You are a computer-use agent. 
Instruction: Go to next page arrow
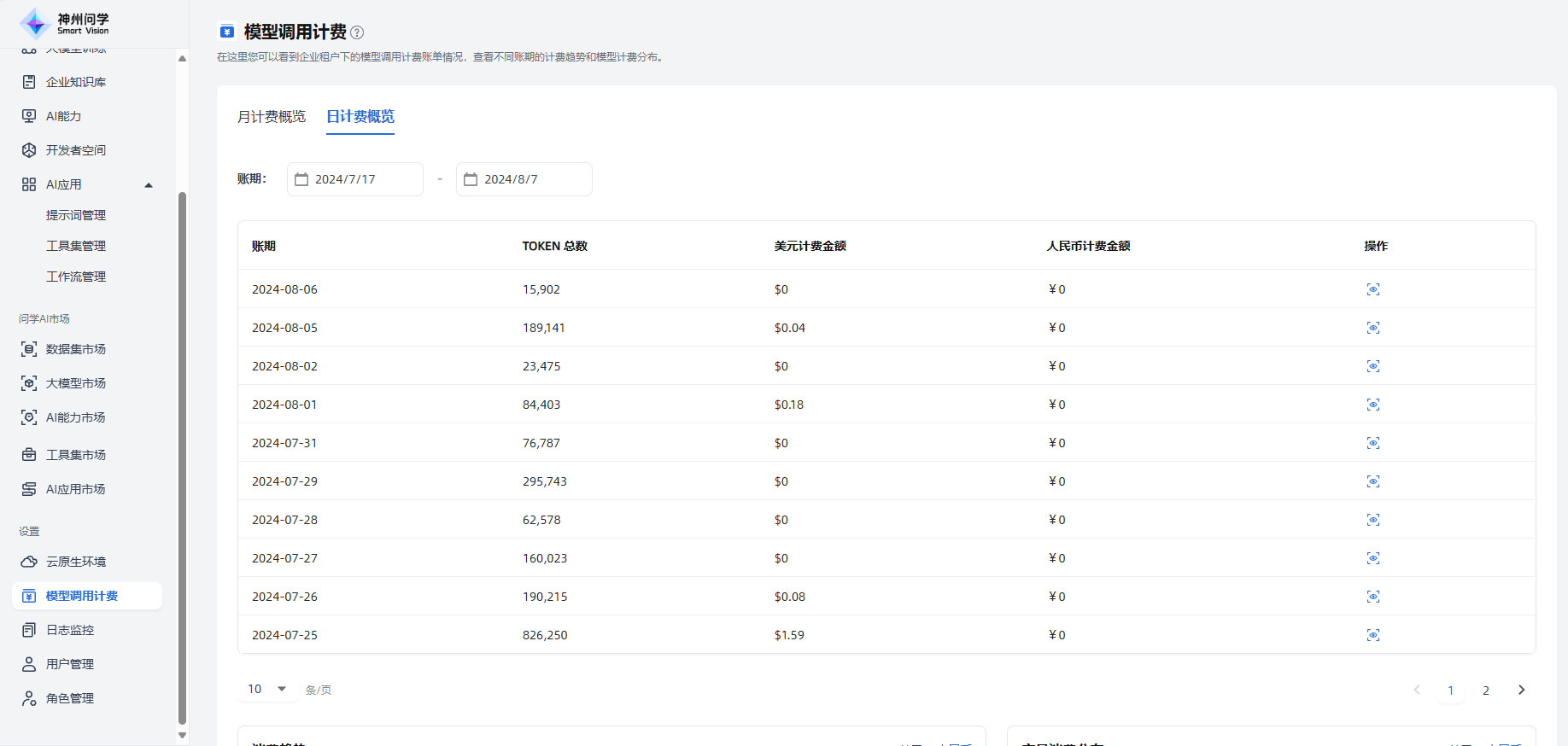tap(1521, 690)
